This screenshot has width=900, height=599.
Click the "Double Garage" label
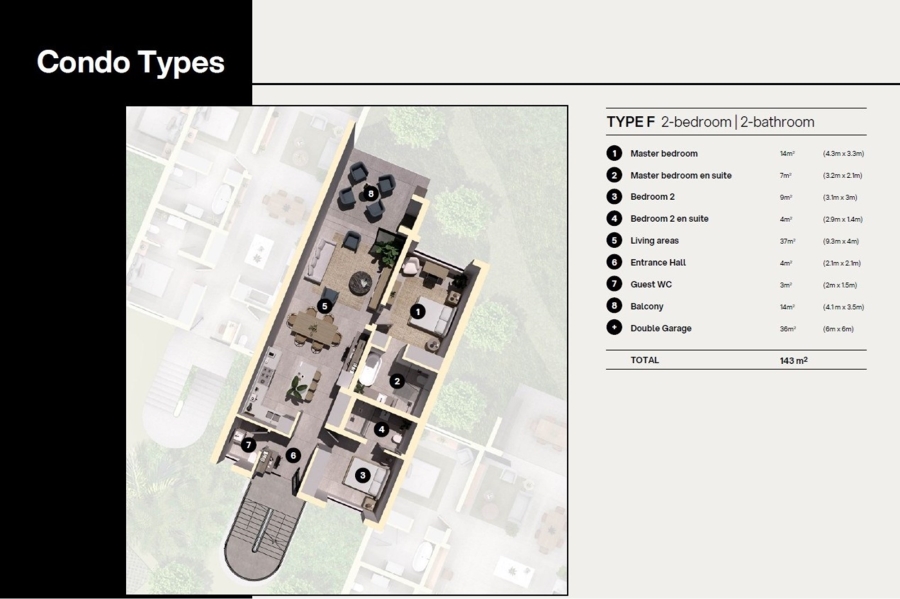click(661, 328)
